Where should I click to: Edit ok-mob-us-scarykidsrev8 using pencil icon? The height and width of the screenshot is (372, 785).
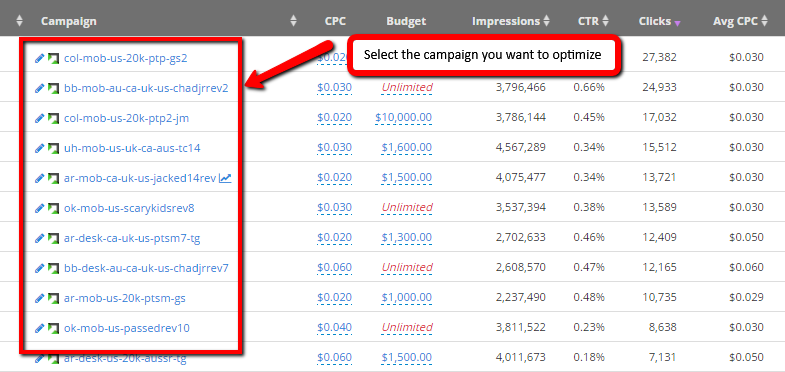click(40, 208)
